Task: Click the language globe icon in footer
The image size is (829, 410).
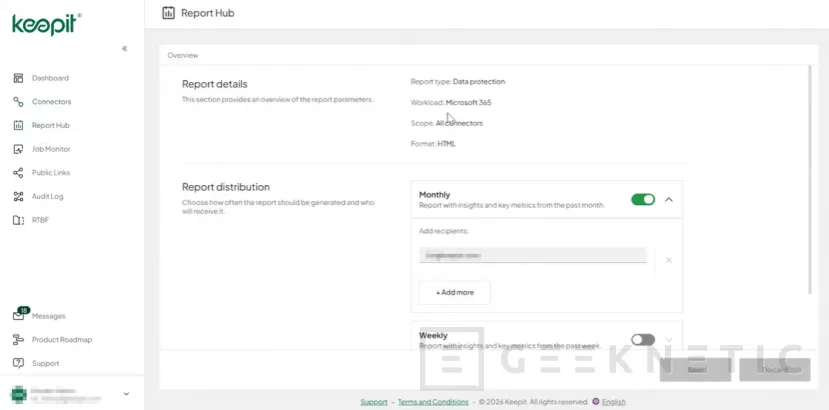Action: (596, 402)
